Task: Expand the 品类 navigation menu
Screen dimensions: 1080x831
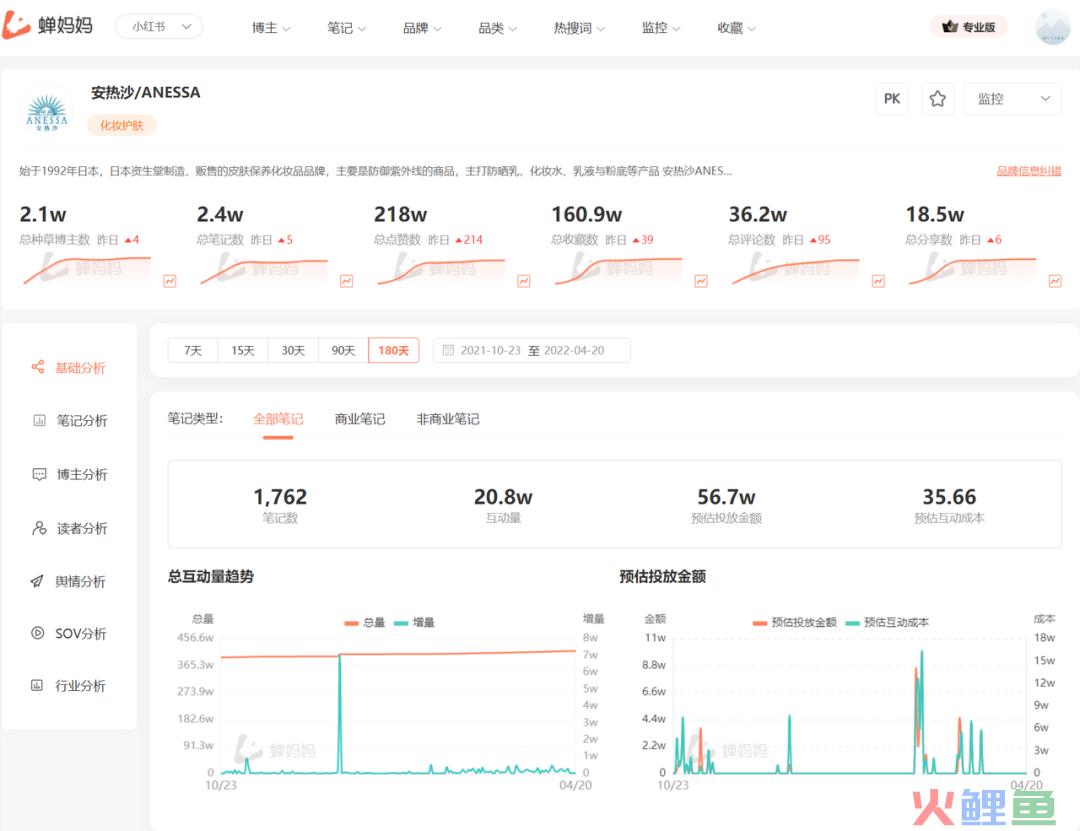Action: (497, 28)
